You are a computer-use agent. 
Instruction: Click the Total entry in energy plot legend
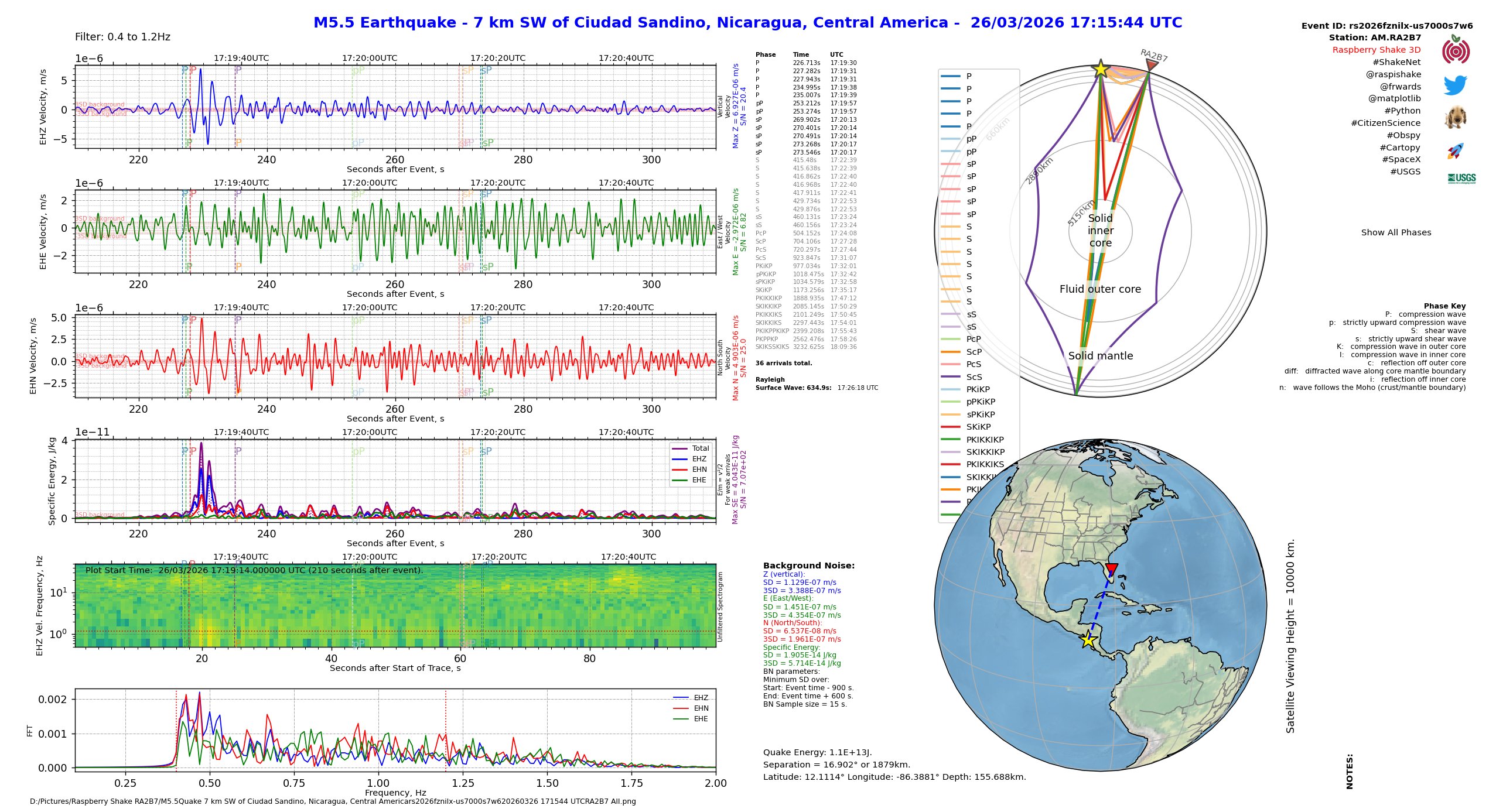pos(699,448)
